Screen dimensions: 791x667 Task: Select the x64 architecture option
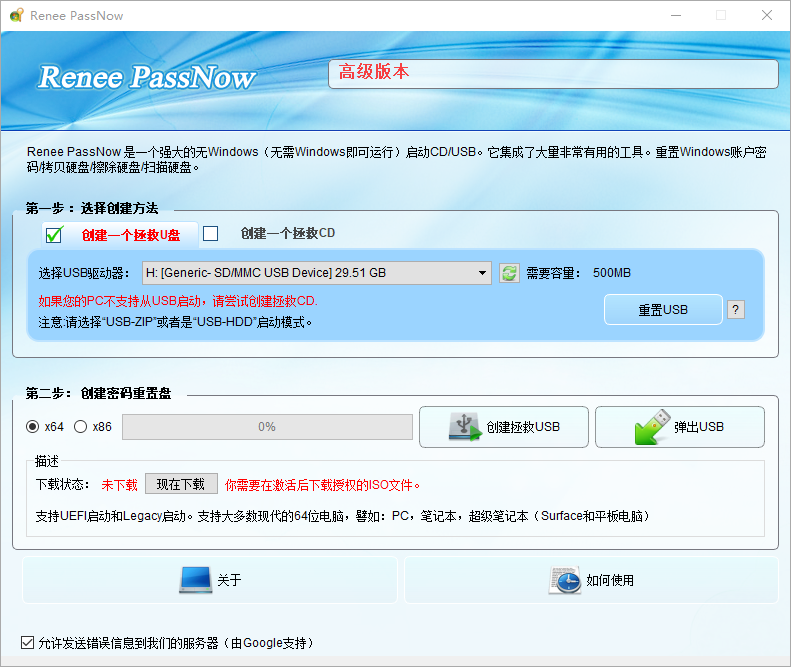(x=32, y=427)
